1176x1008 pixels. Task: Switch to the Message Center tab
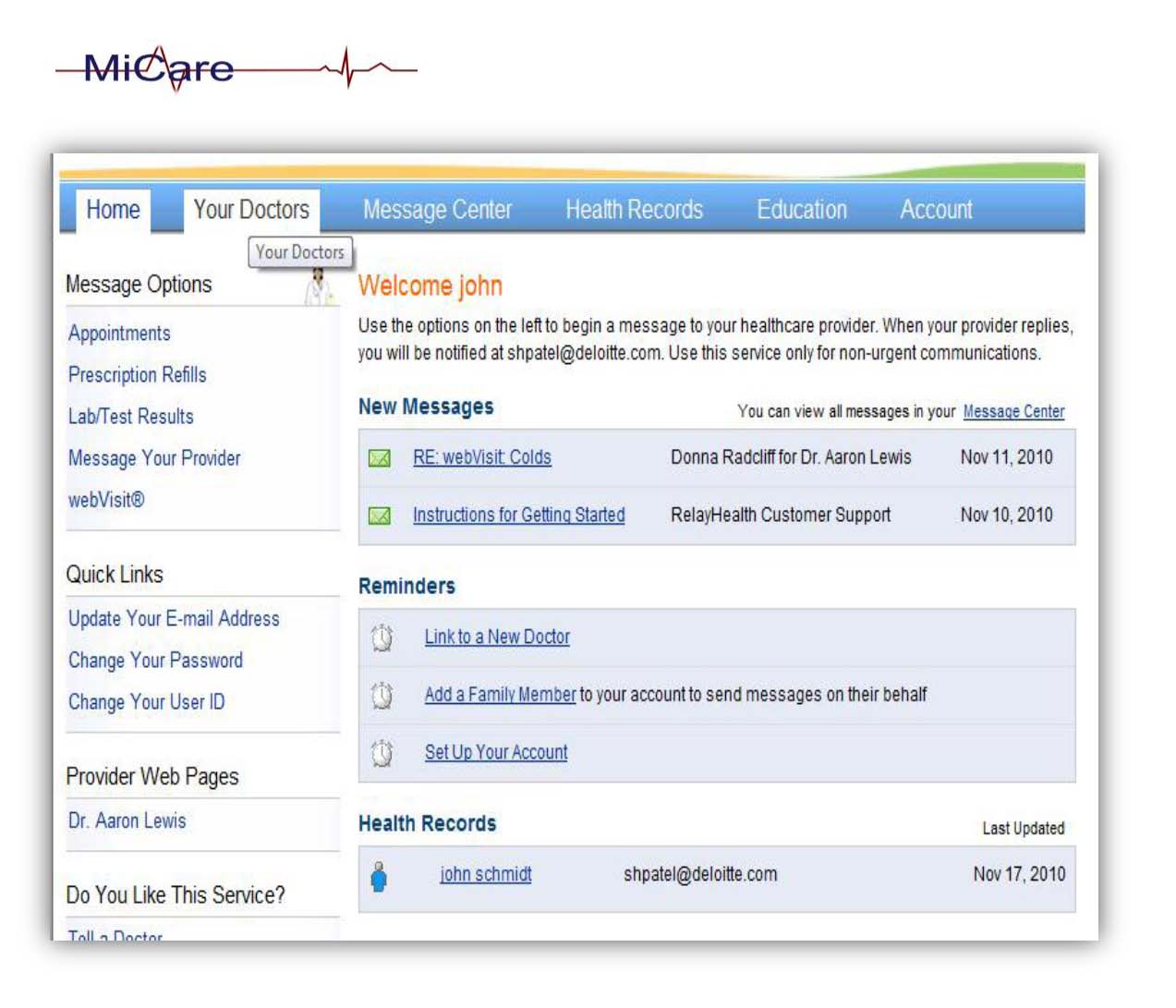(437, 210)
